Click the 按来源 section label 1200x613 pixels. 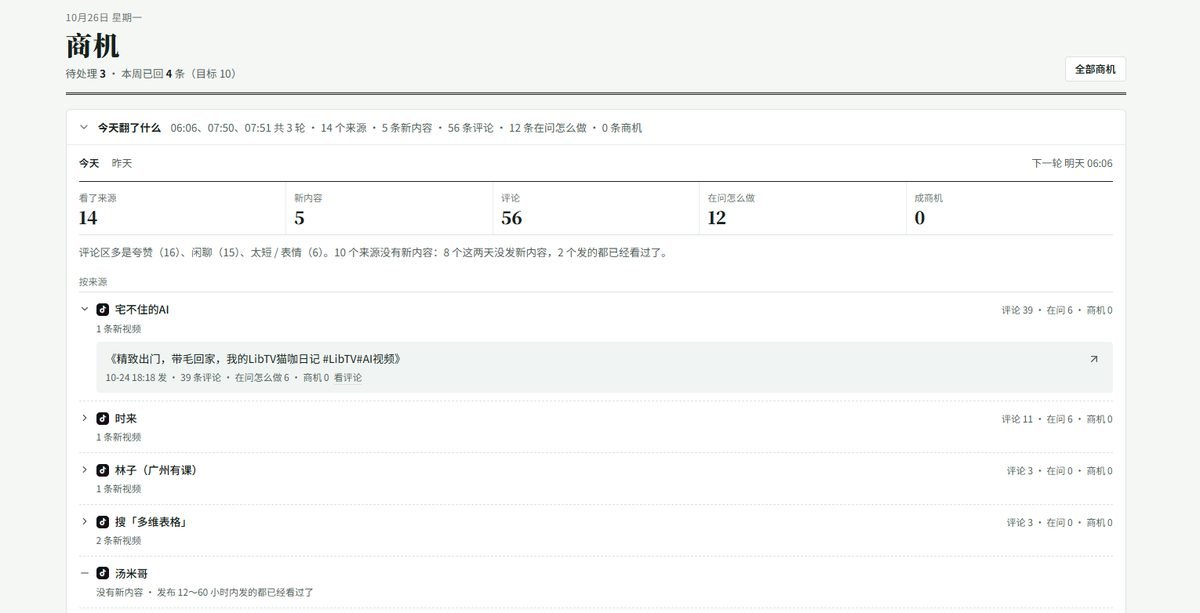coord(93,282)
